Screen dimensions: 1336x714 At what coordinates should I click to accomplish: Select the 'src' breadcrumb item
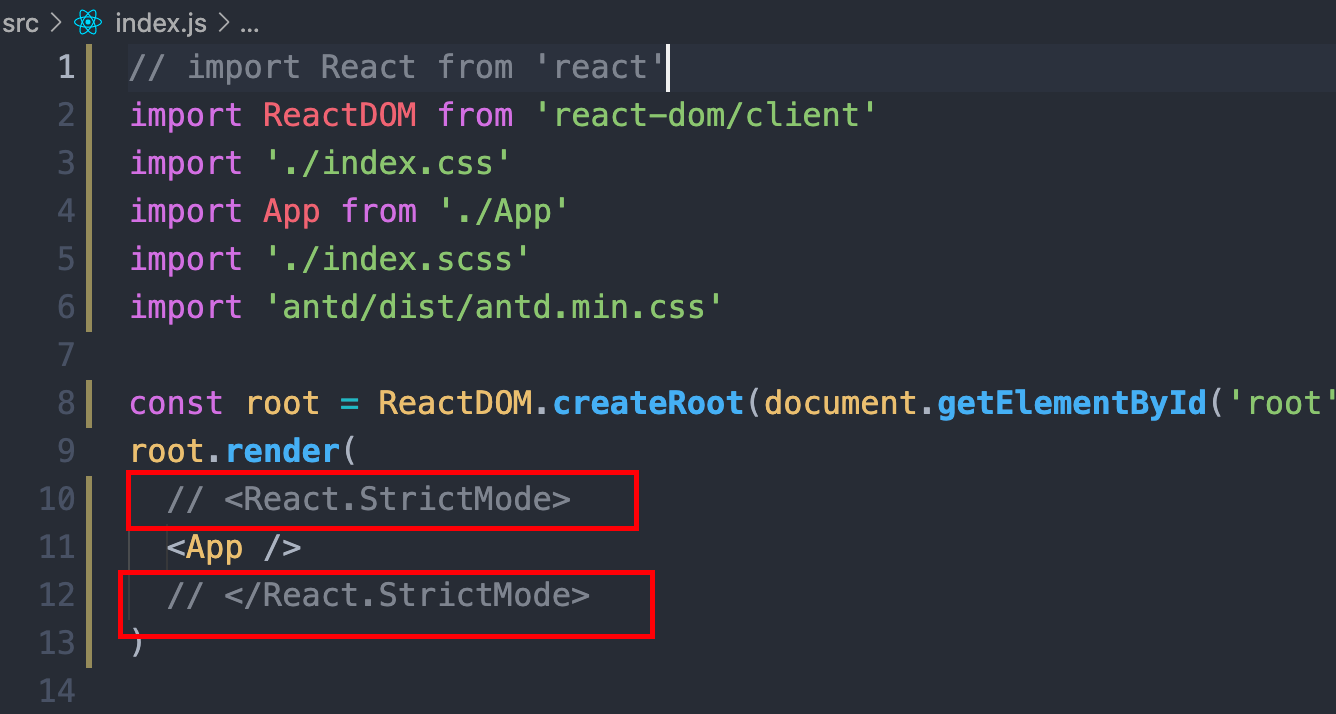coord(20,23)
